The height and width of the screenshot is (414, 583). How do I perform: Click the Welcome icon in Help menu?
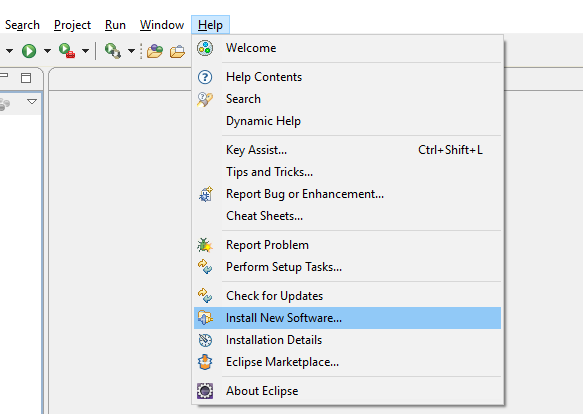coord(205,48)
